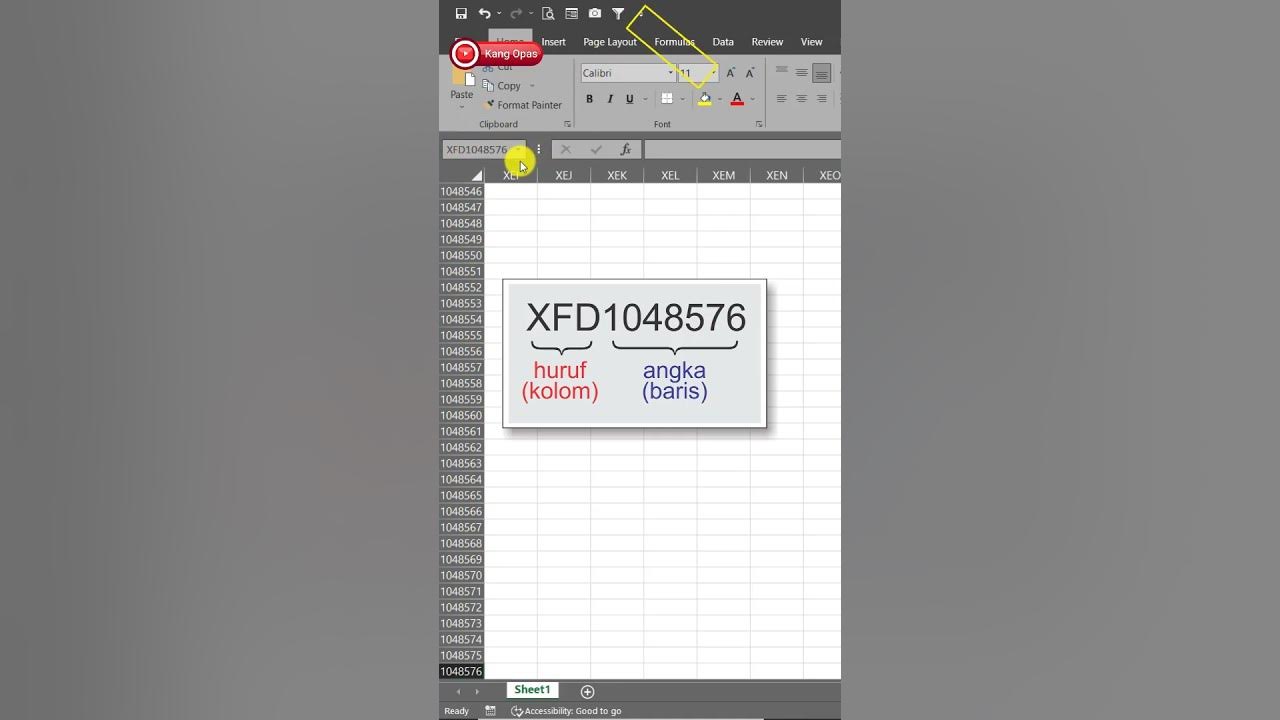Expand the Borders dropdown arrow
The width and height of the screenshot is (1280, 720).
click(x=682, y=99)
